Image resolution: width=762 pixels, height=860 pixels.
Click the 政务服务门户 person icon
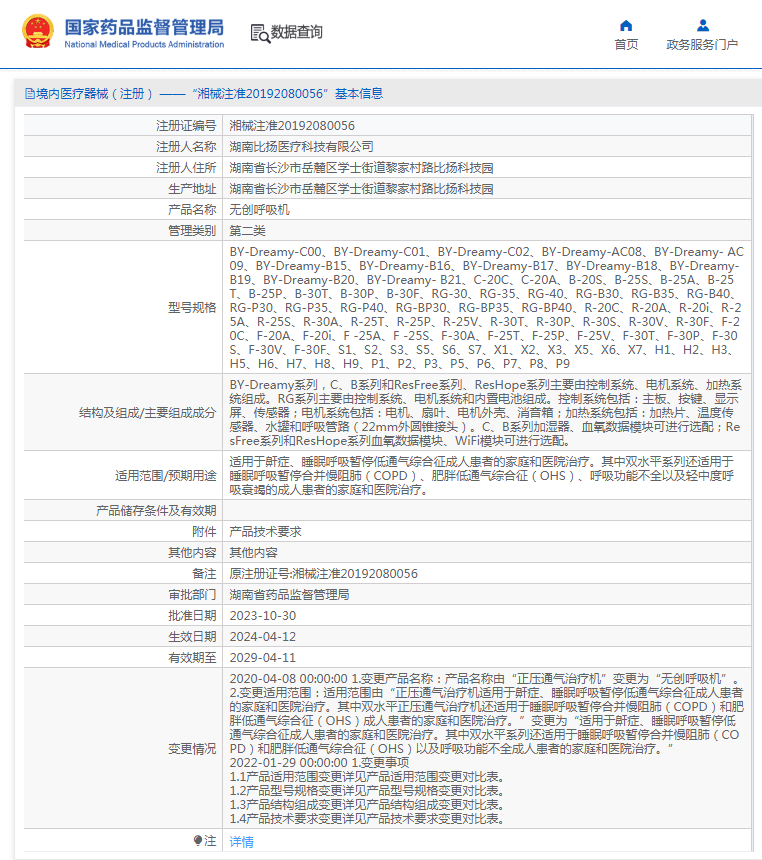702,25
